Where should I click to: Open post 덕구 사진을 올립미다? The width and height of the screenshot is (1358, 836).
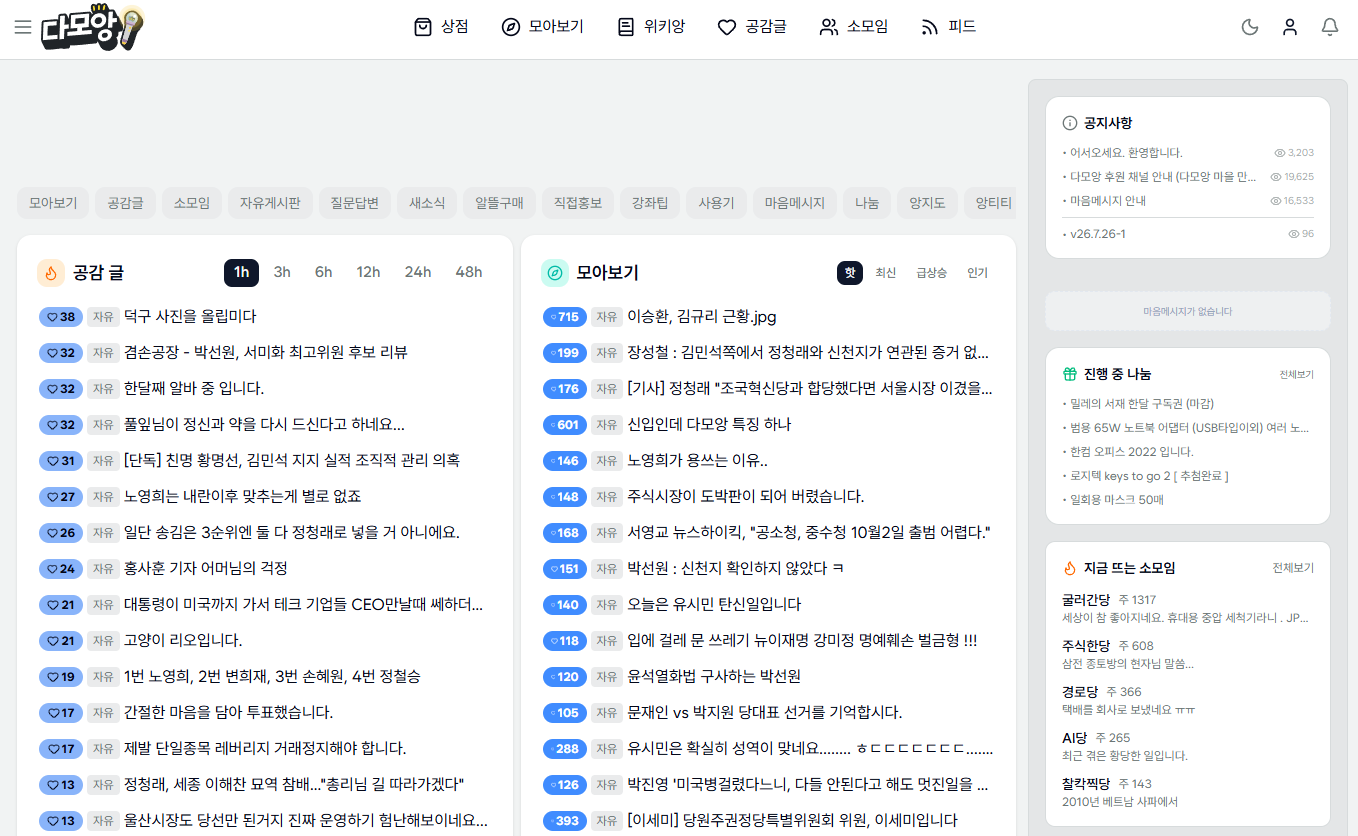pos(190,317)
